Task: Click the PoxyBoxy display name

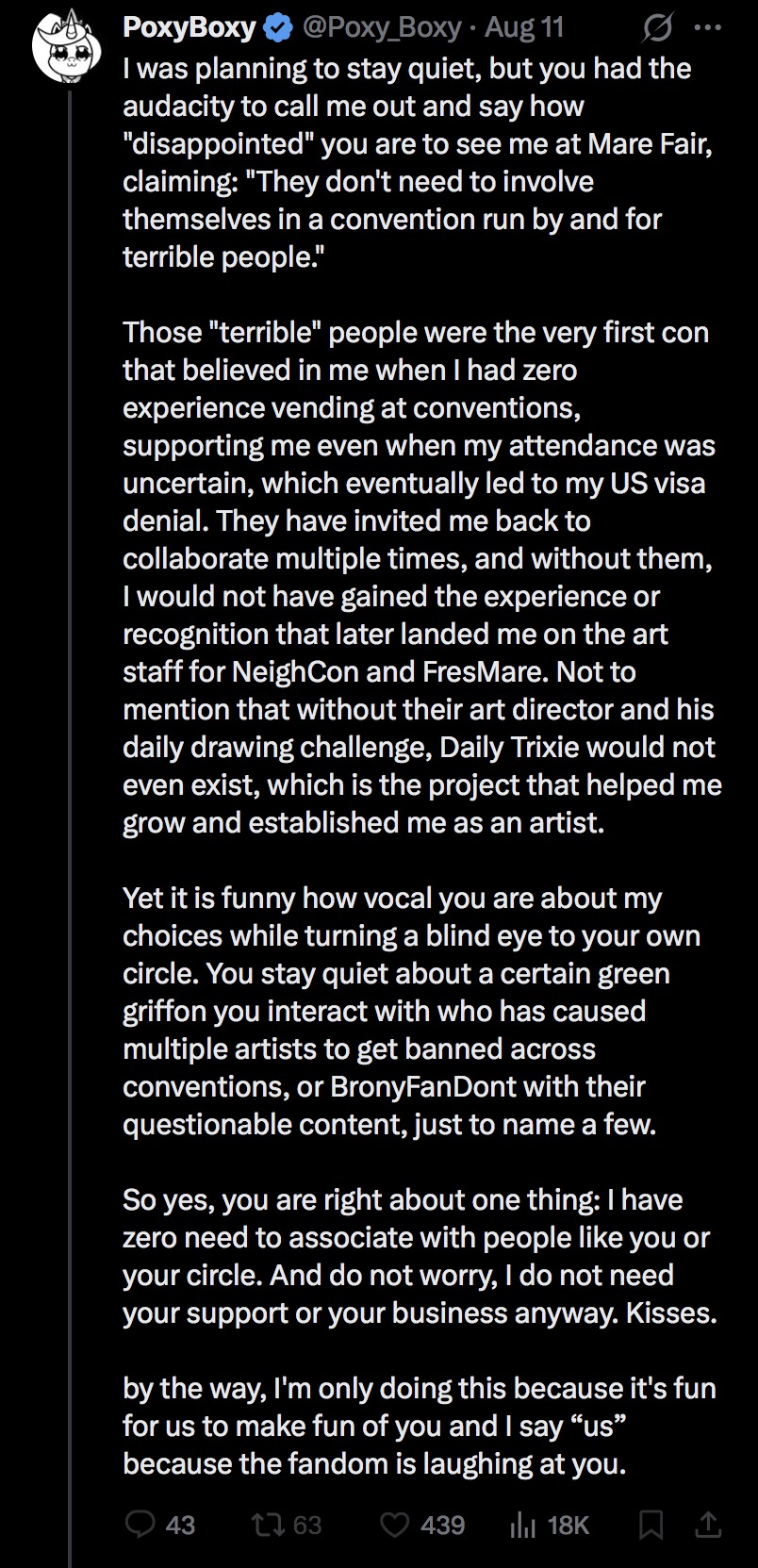Action: point(189,28)
